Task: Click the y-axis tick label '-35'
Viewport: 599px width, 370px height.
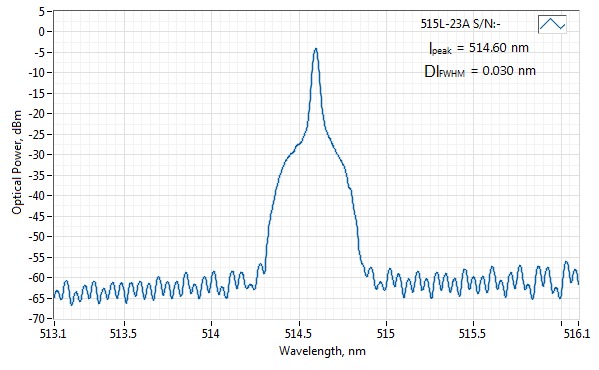Action: coord(36,175)
